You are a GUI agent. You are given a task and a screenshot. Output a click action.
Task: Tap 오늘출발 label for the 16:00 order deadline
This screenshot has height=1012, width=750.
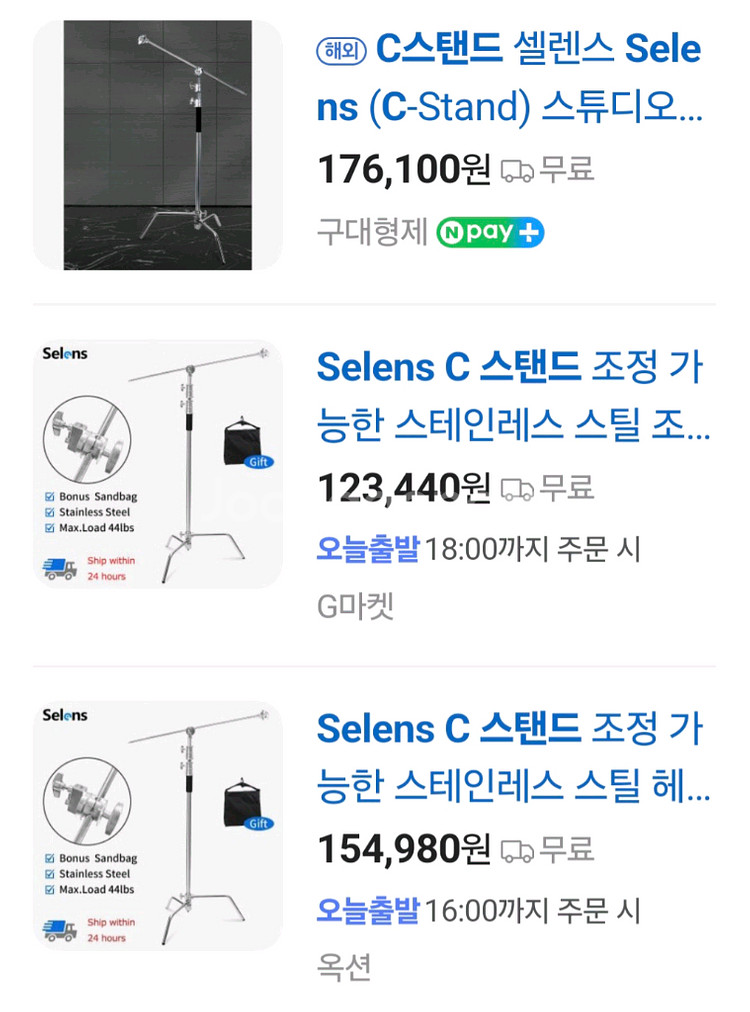click(x=367, y=911)
